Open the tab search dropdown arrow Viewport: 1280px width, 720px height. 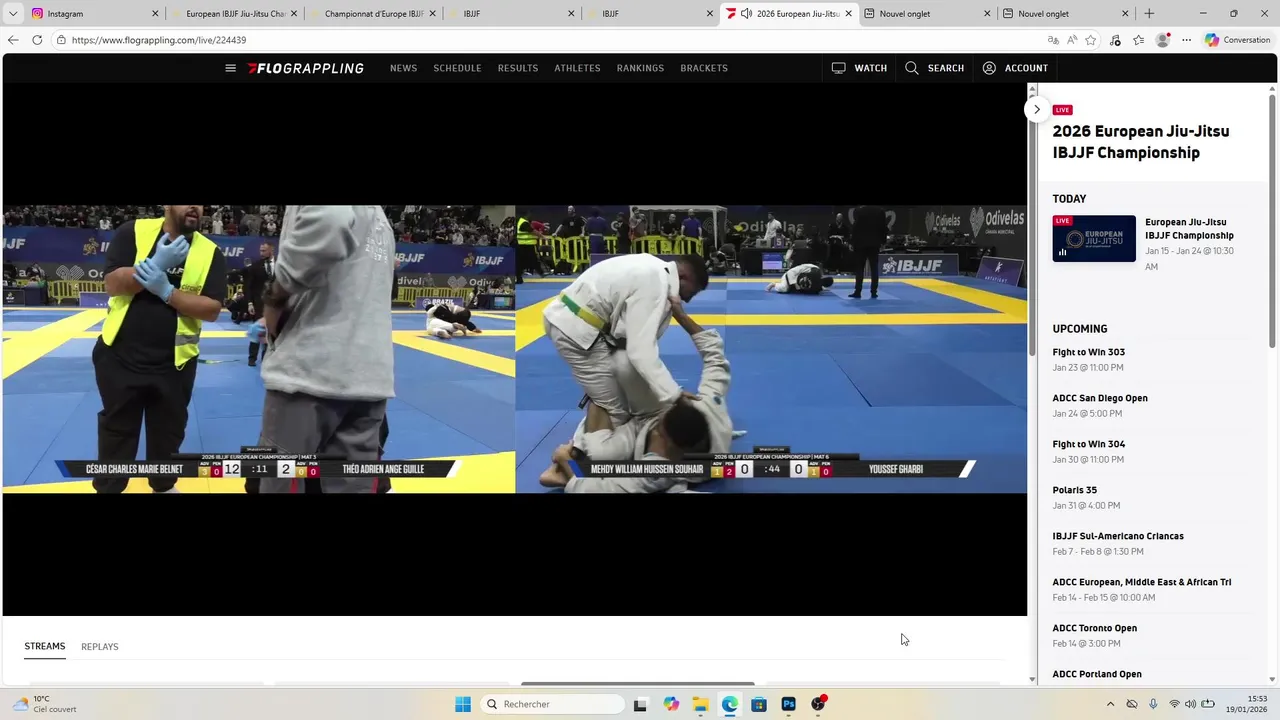[x=13, y=14]
